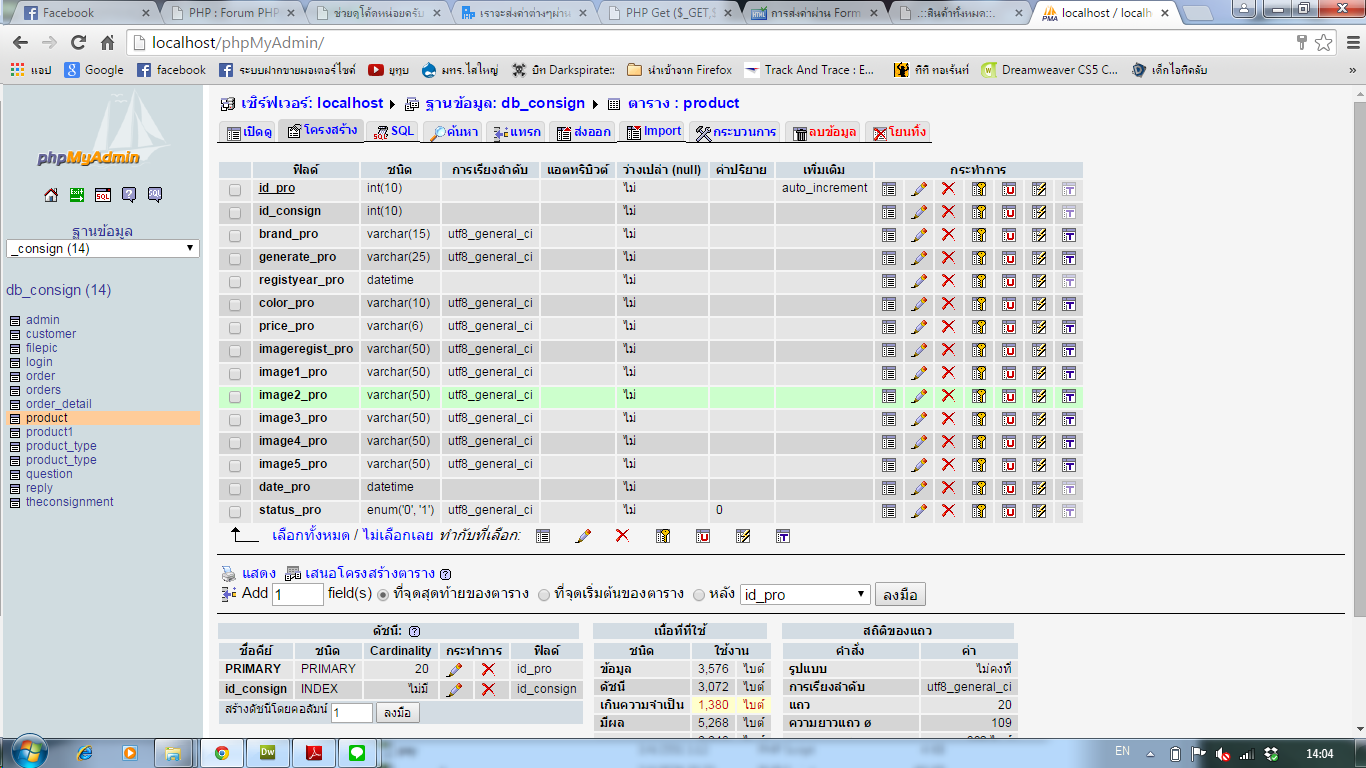Viewport: 1366px width, 768px height.
Task: Edit the PRIMARY index with pencil icon
Action: (454, 669)
